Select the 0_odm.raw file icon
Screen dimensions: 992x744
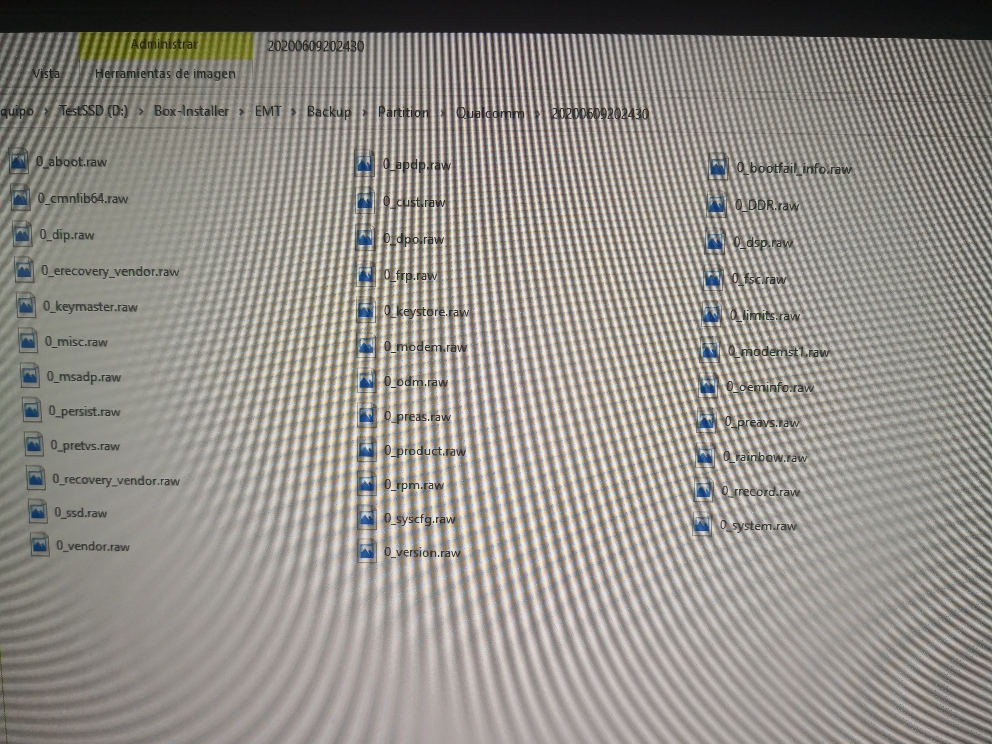pyautogui.click(x=366, y=381)
